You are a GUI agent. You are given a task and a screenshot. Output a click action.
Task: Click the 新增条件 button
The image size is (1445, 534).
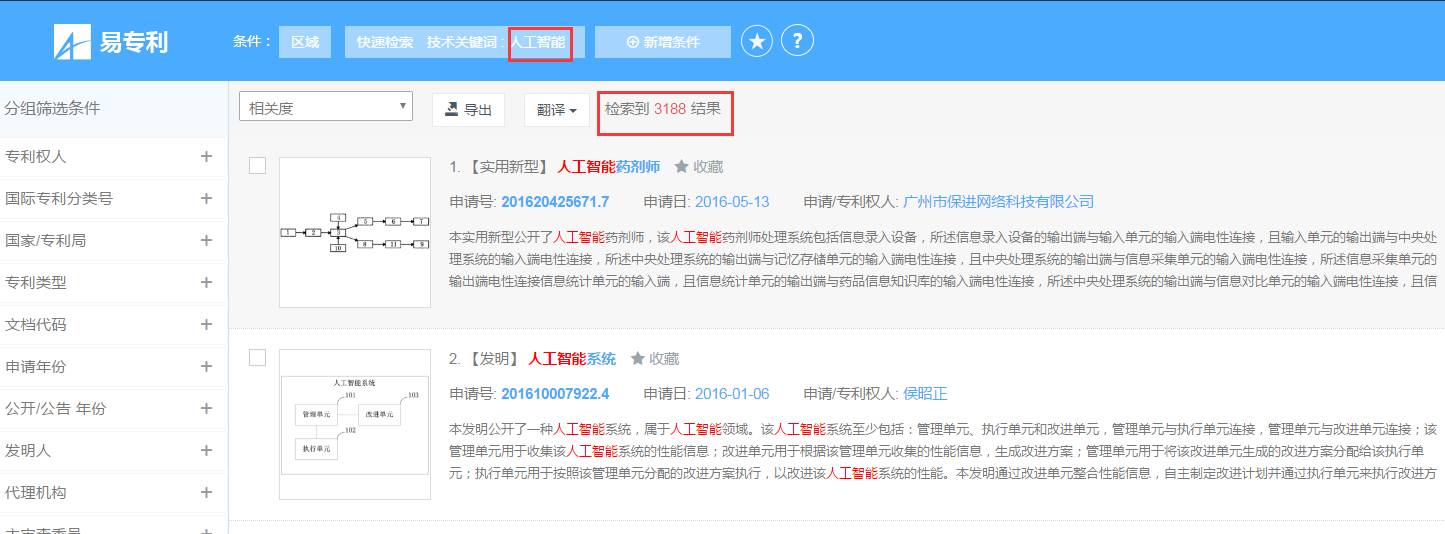(x=662, y=42)
